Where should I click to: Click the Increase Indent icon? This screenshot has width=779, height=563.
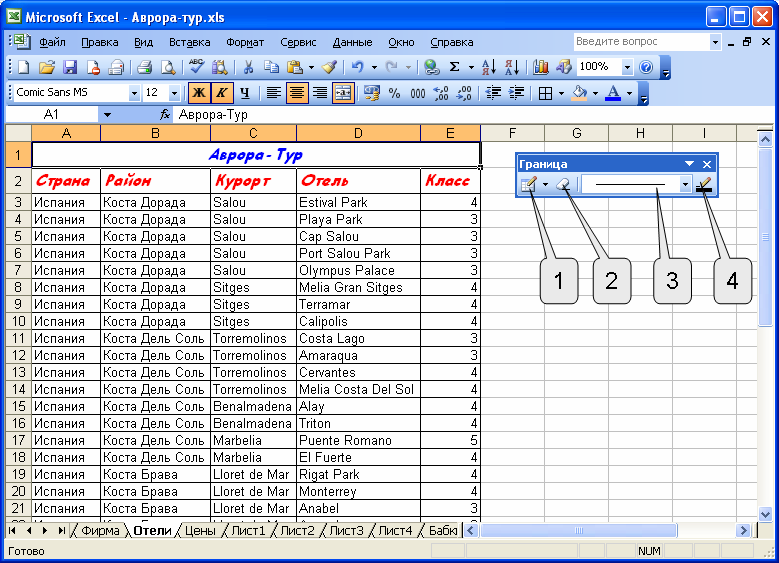coord(517,93)
